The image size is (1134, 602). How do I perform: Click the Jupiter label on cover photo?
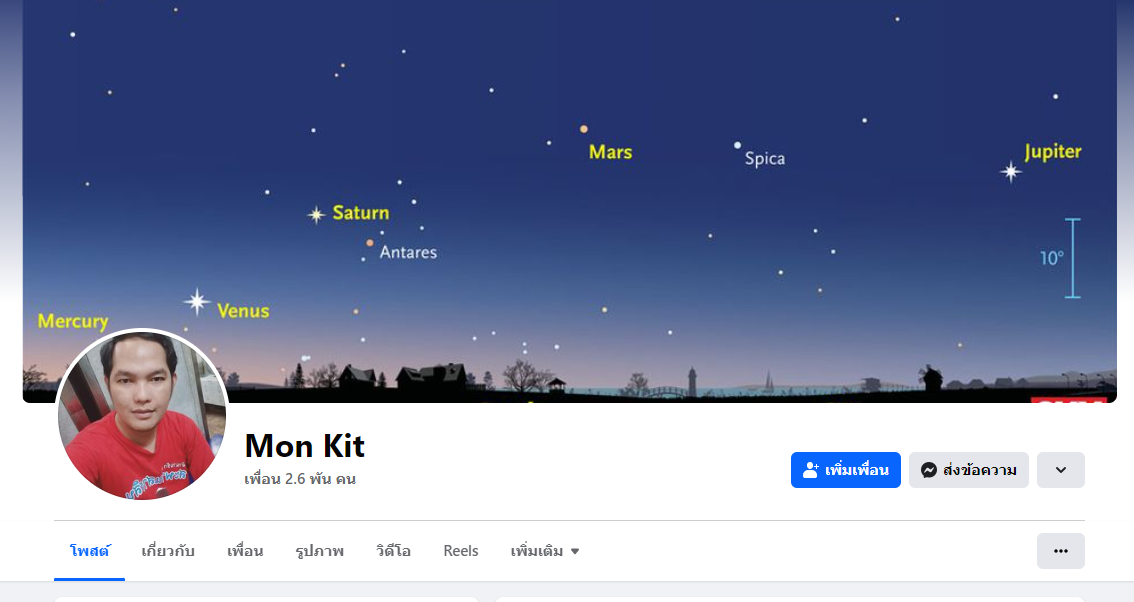[1052, 152]
